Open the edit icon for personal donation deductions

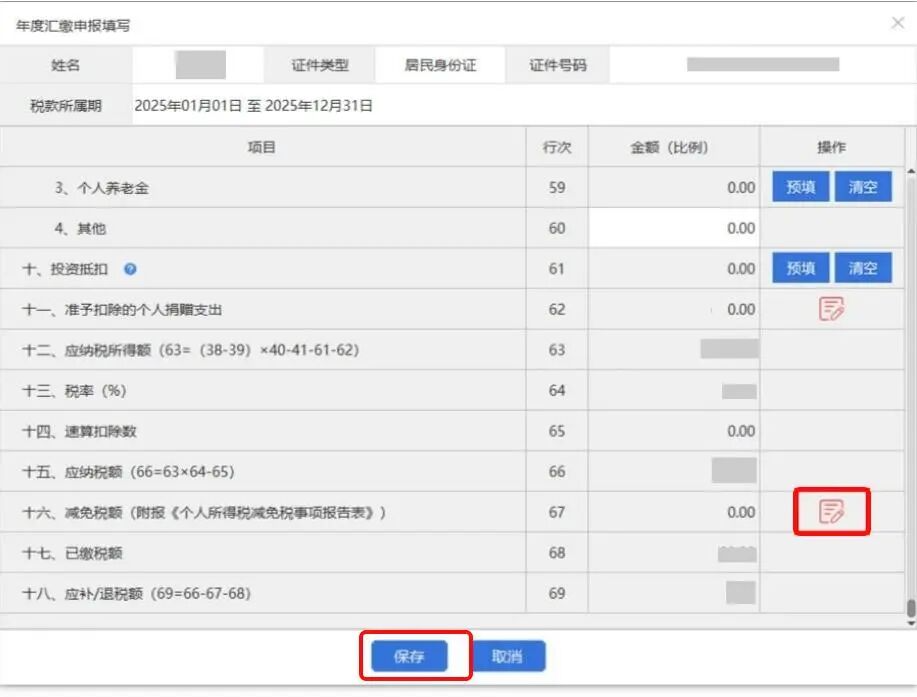tap(831, 309)
